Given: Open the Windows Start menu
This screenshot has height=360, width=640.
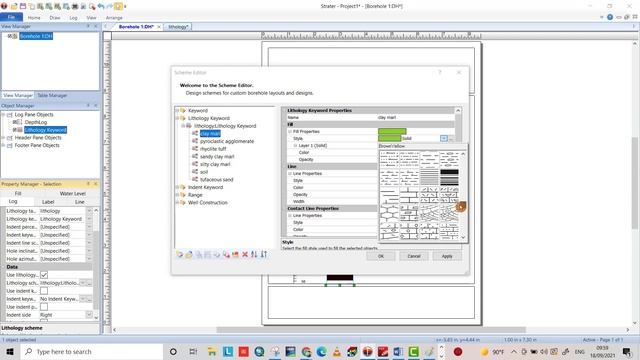Looking at the screenshot, I should coord(10,351).
